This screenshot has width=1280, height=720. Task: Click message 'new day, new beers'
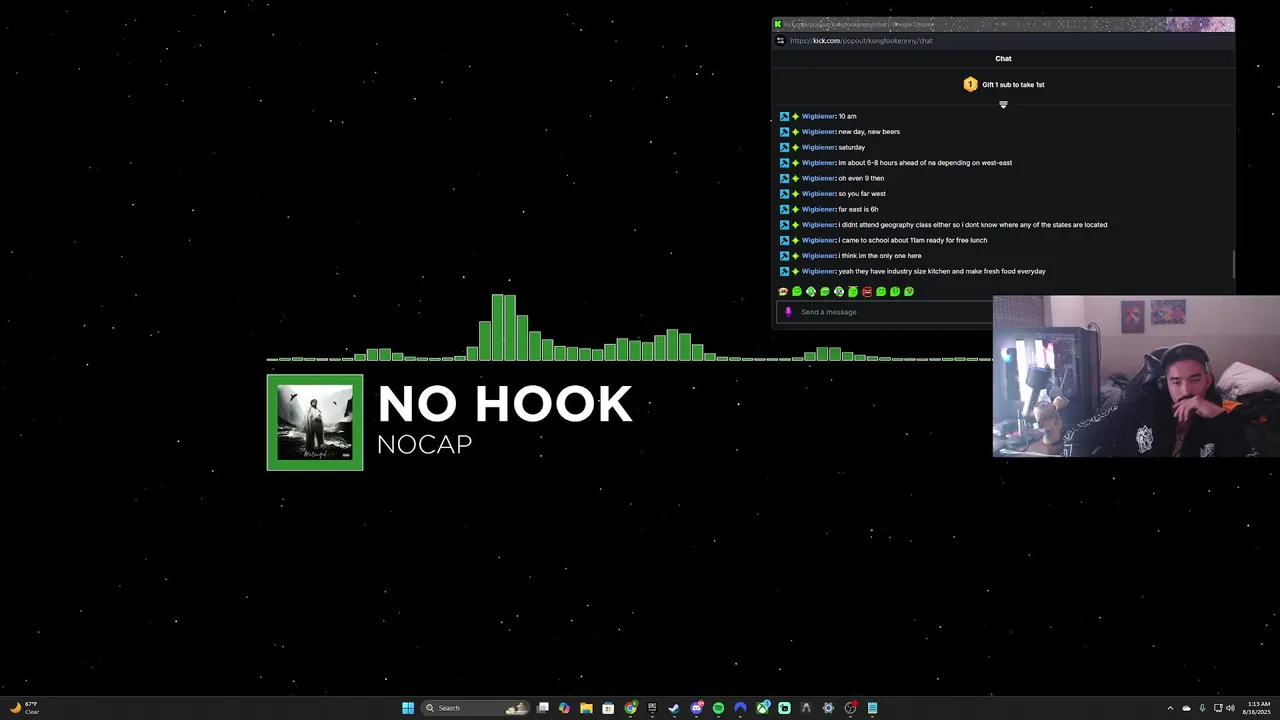coord(869,132)
